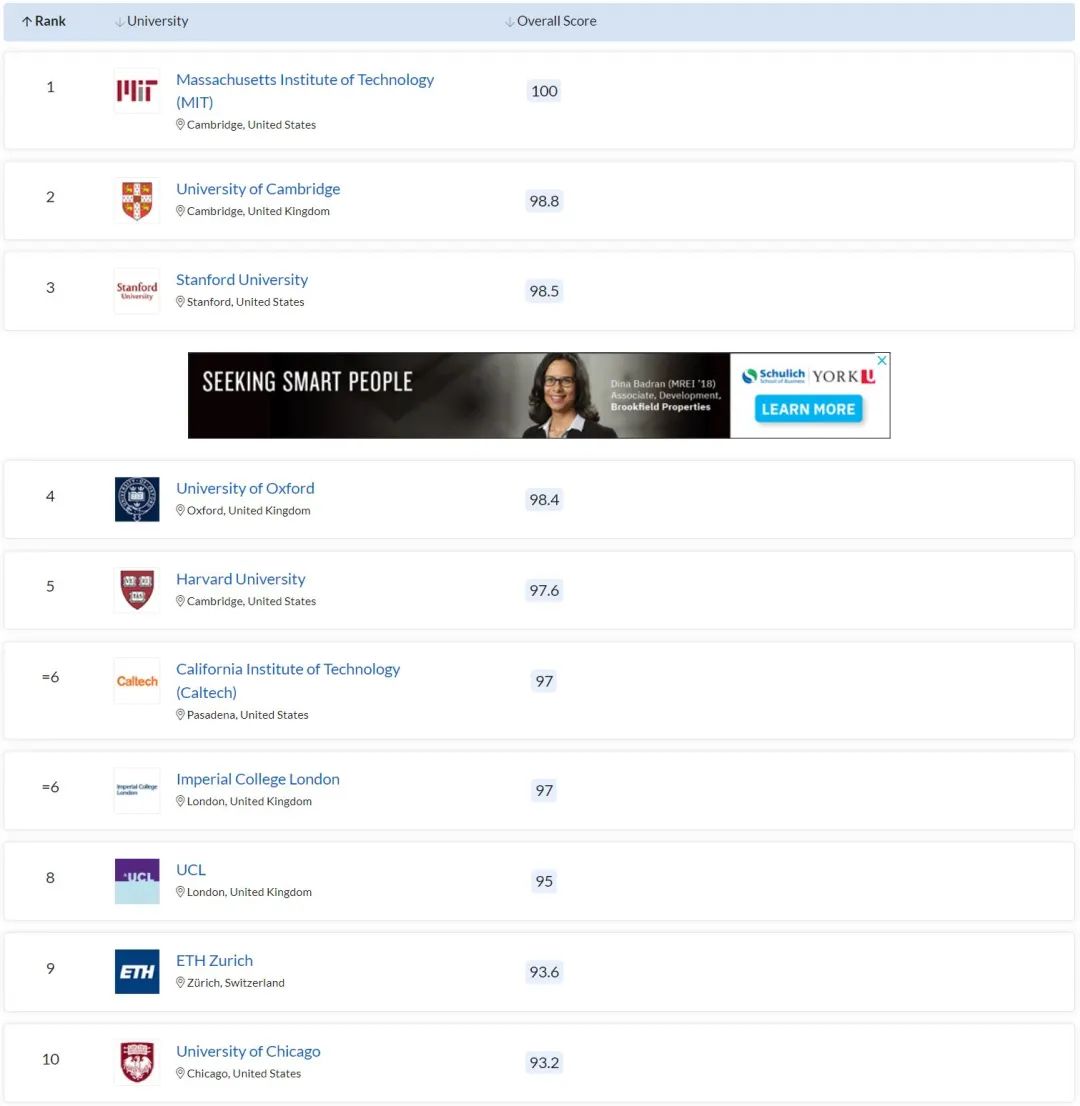Viewport: 1080px width, 1106px height.
Task: Click location pin icon beside Cambridge, United Kingdom
Action: point(180,211)
